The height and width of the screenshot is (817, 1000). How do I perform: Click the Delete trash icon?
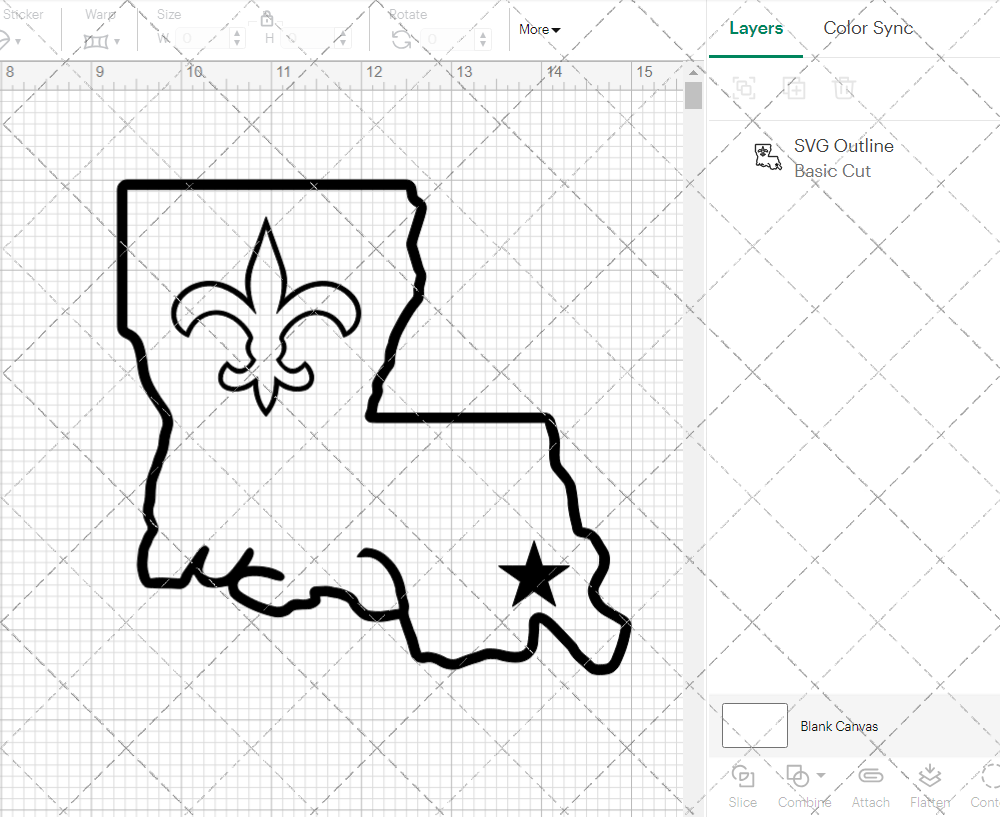pos(845,88)
